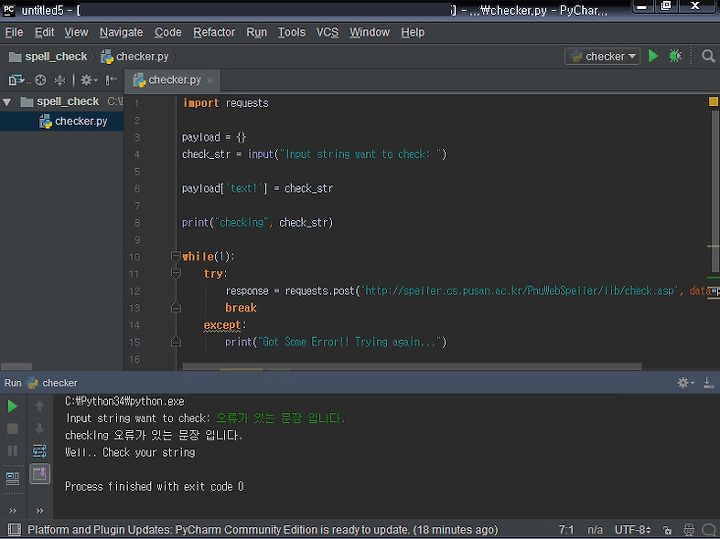720x539 pixels.
Task: Hide the Project tool window
Action: (111, 80)
